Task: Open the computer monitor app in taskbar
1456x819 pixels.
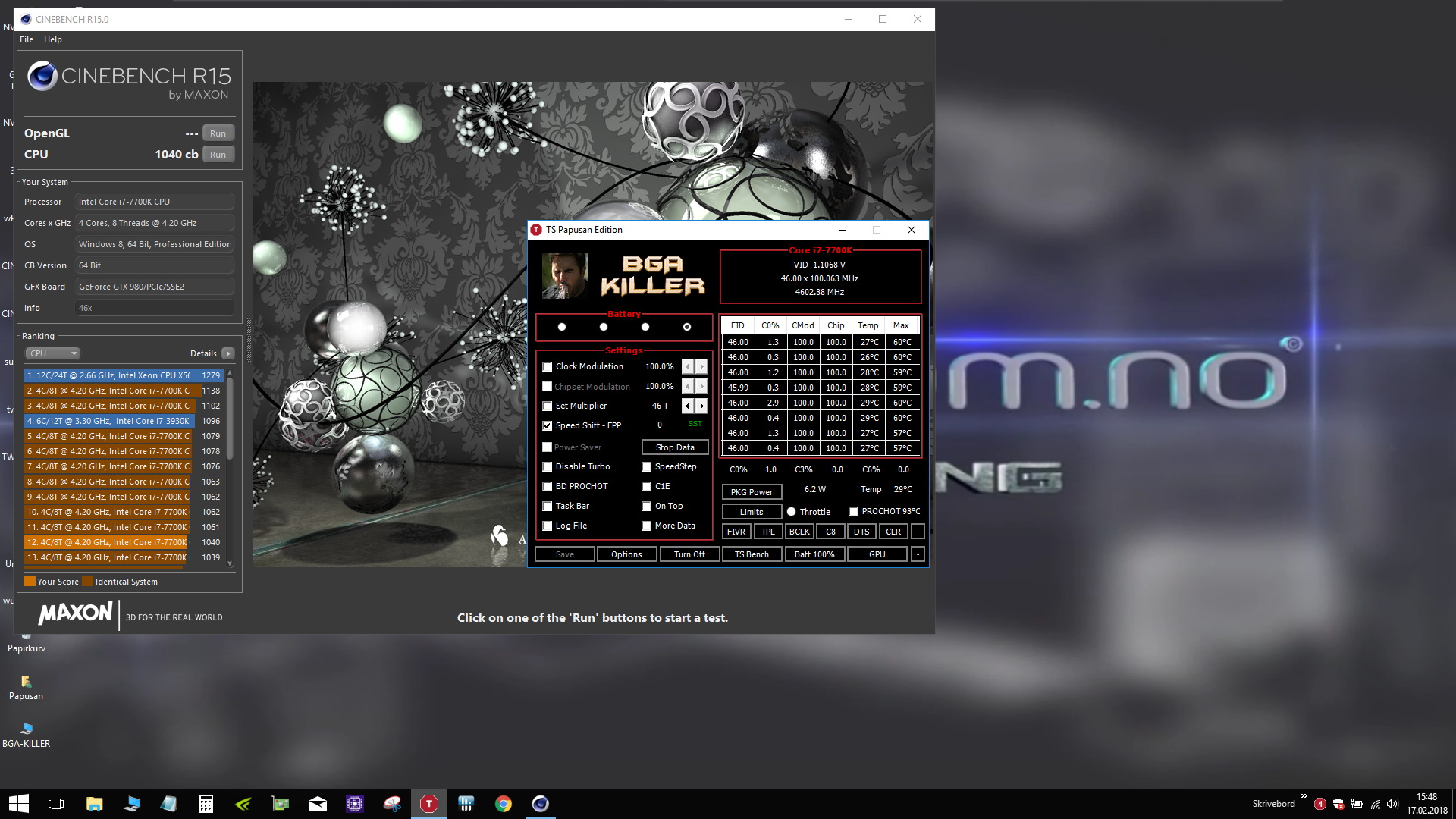Action: pos(131,804)
